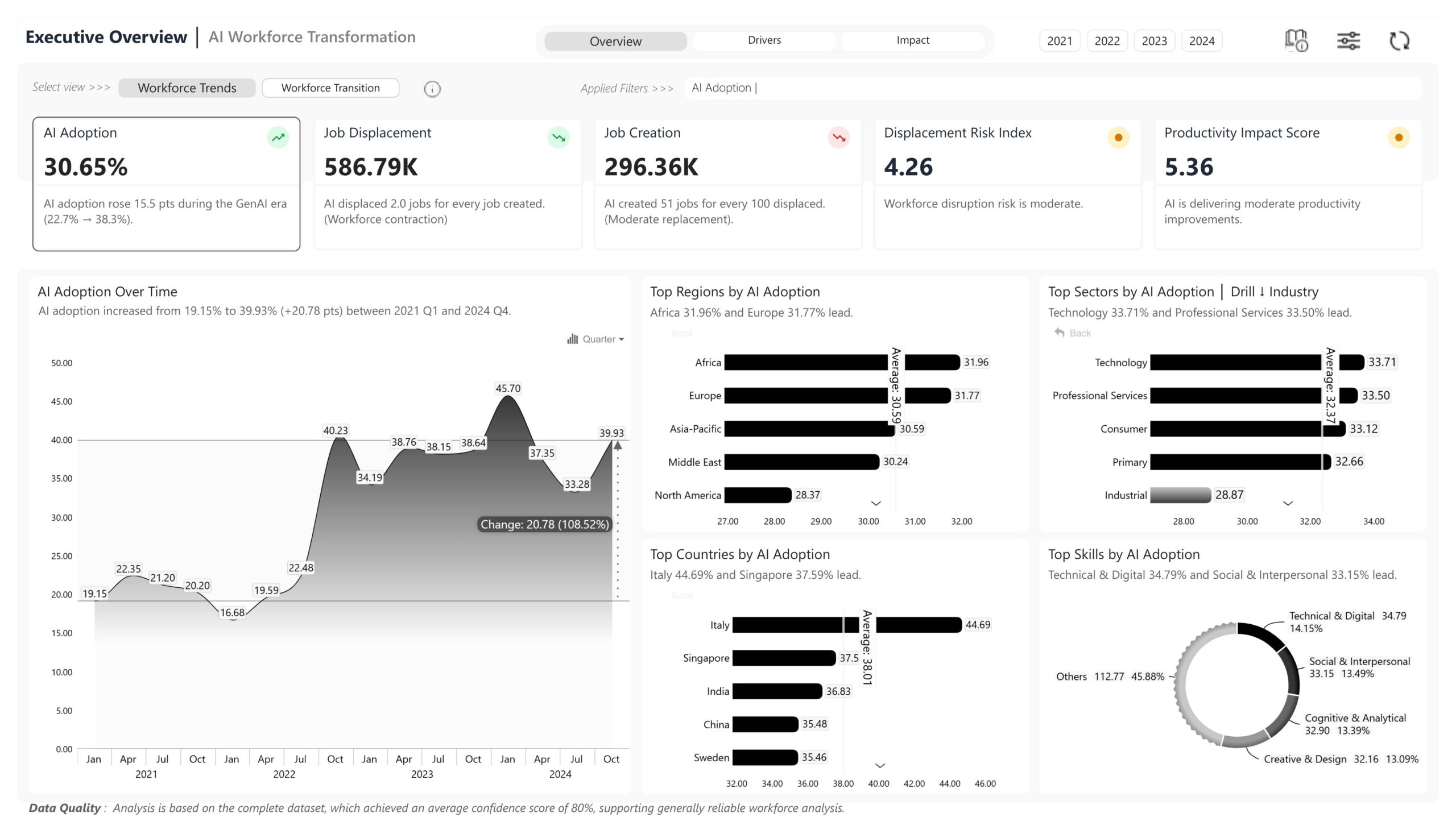The height and width of the screenshot is (834, 1456).
Task: Expand more regions with the chevron below North America
Action: pyautogui.click(x=875, y=504)
